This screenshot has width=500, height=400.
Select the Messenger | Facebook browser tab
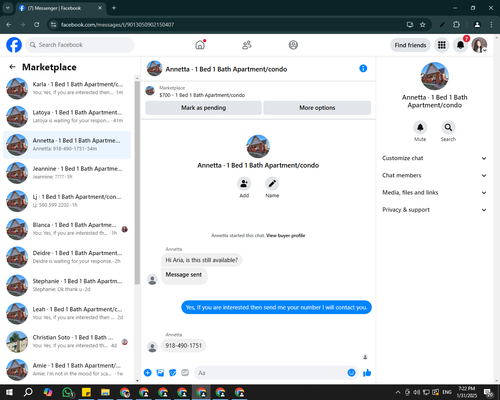click(x=61, y=8)
